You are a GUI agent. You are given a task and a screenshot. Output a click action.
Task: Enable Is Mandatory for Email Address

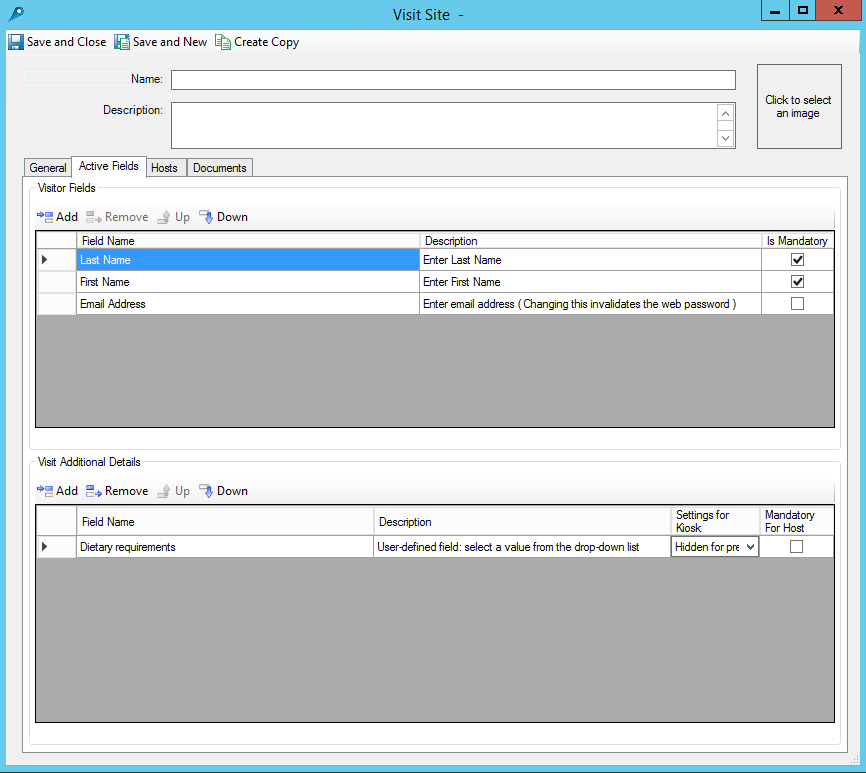point(797,304)
